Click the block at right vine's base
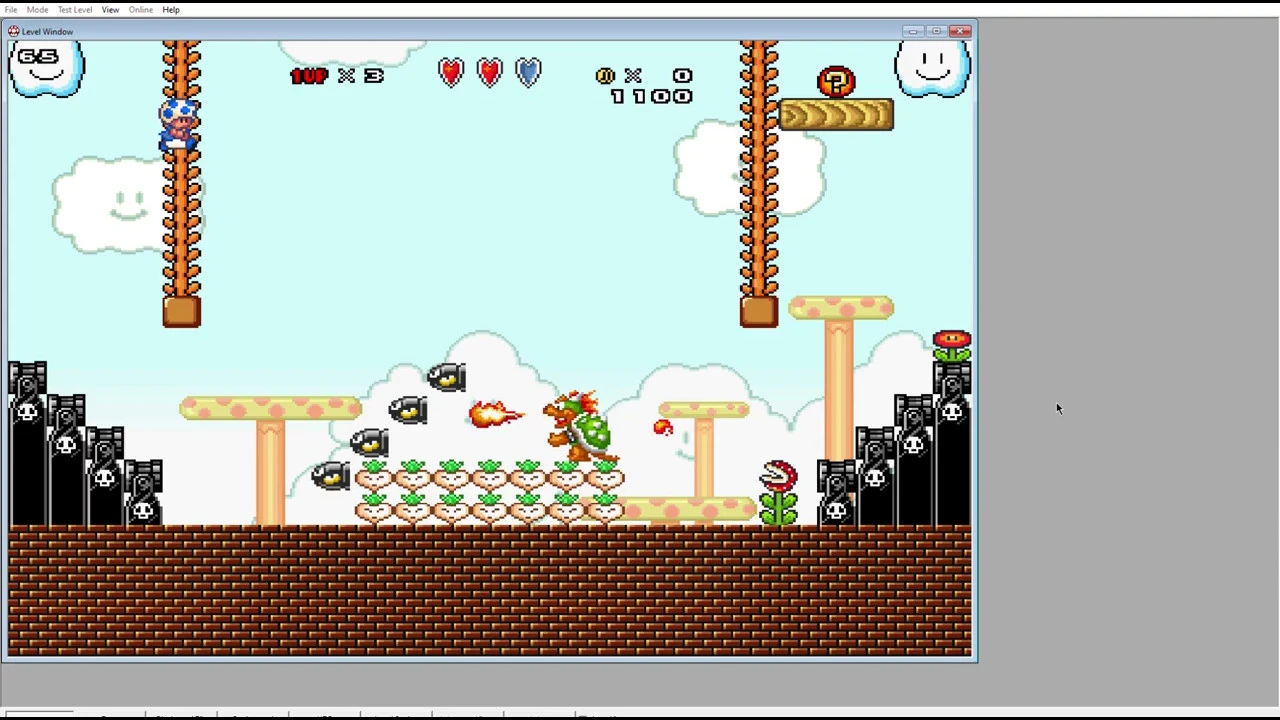This screenshot has height=720, width=1280. click(x=759, y=312)
